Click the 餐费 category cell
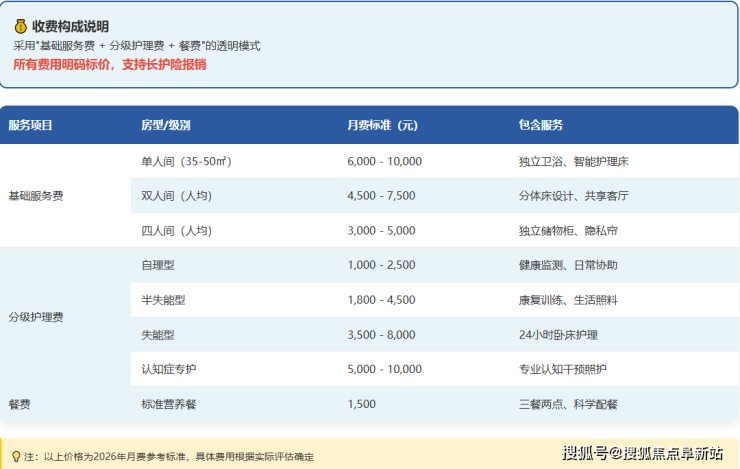 tap(19, 404)
